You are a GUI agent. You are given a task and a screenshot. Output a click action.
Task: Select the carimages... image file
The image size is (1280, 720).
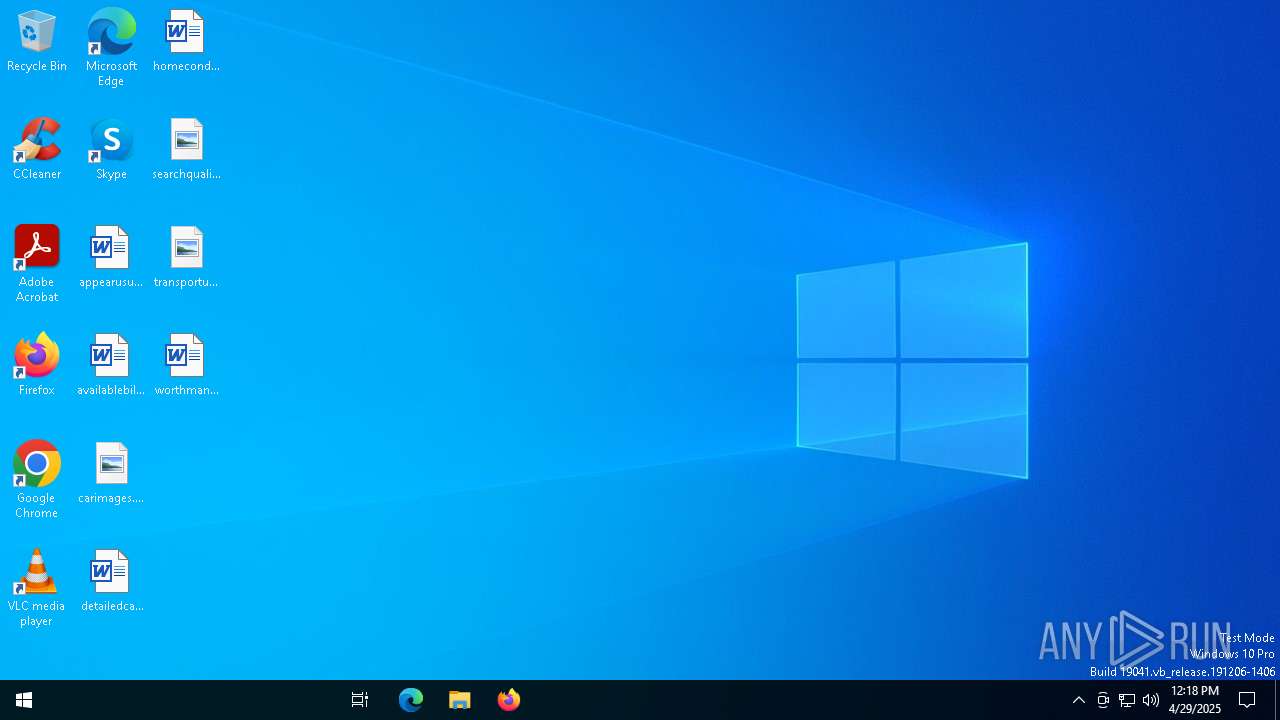point(111,473)
